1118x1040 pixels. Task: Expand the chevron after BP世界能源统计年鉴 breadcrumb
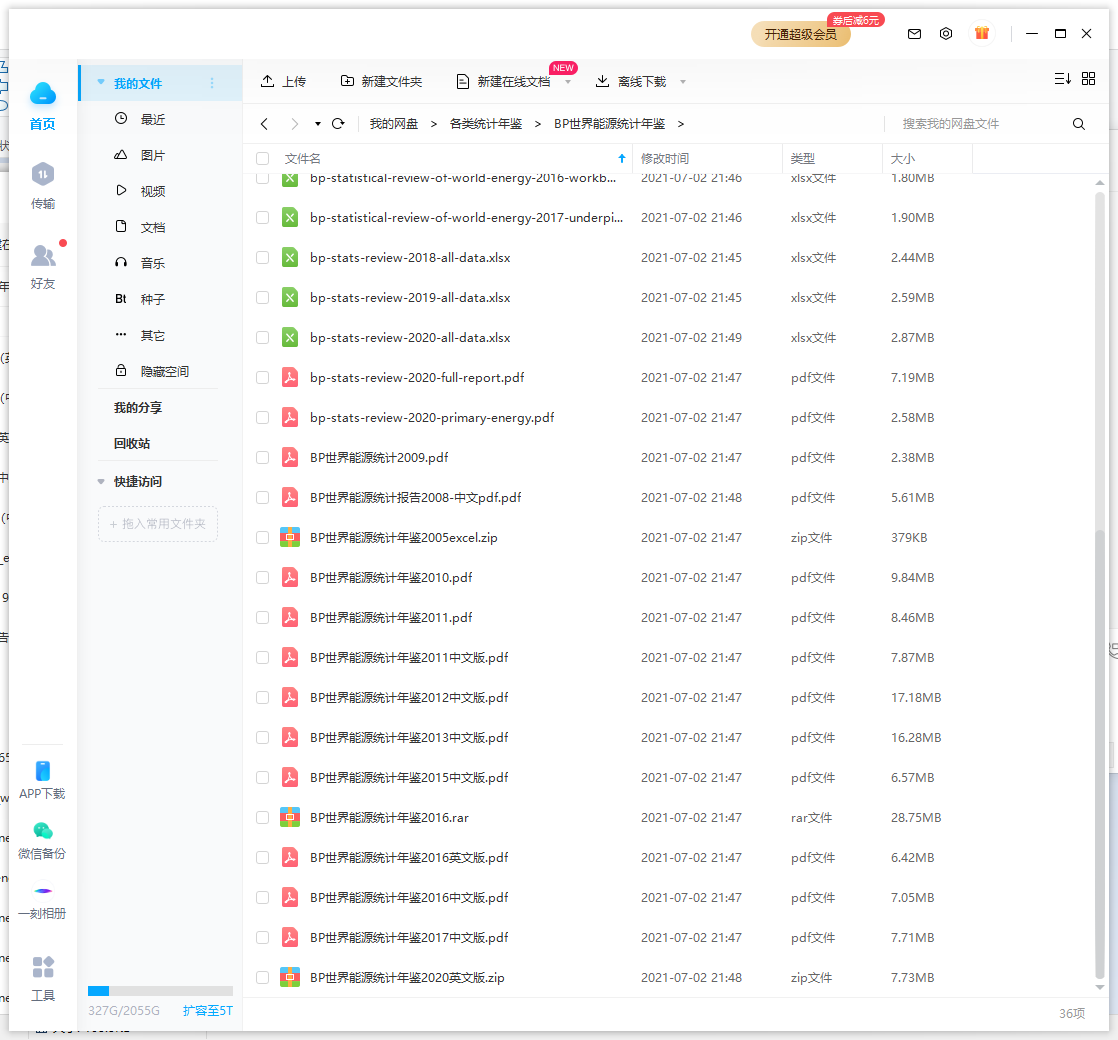[x=681, y=124]
